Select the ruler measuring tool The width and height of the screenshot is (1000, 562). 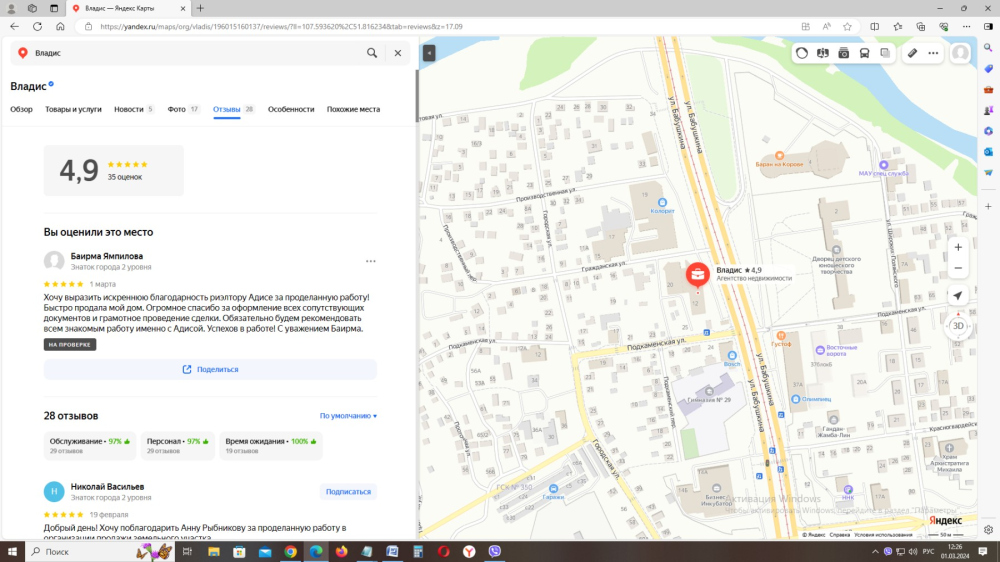point(913,54)
